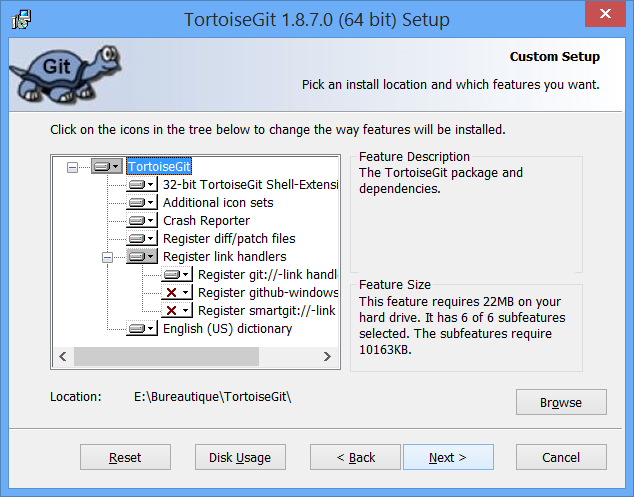Collapse the Register link handlers node
This screenshot has height=497, width=634.
pos(108,257)
